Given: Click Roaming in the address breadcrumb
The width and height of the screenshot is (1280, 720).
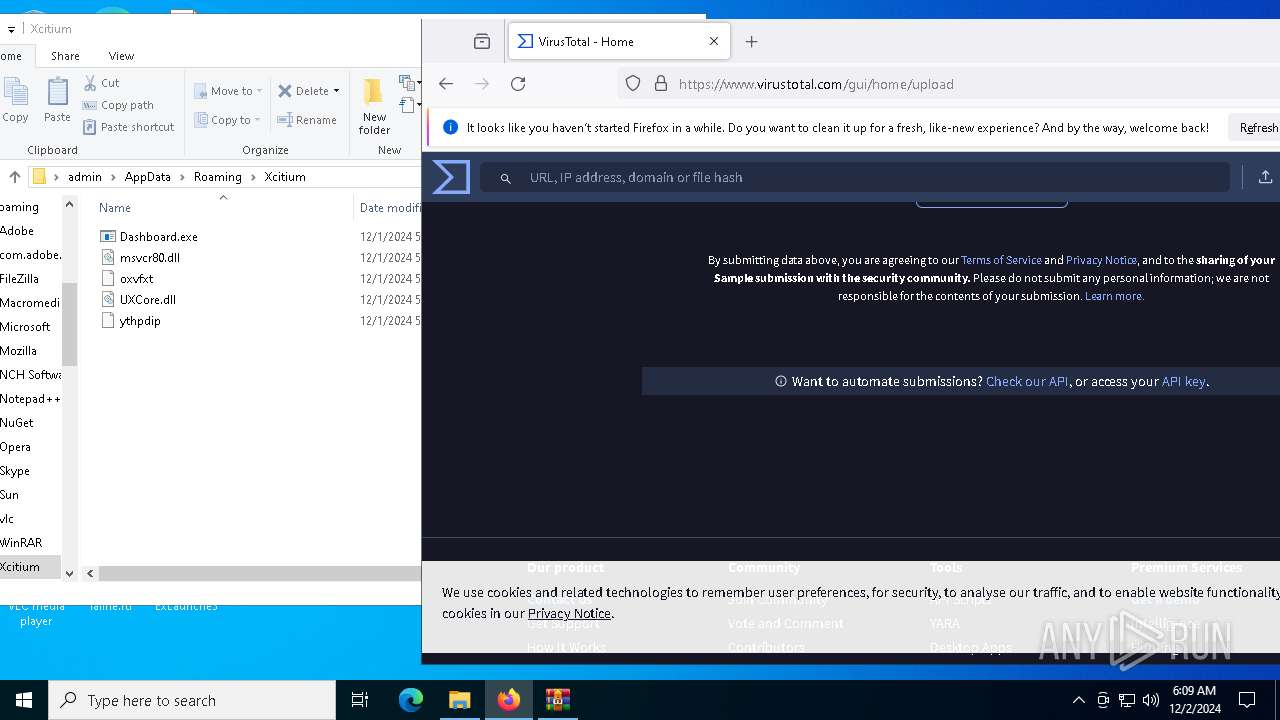Looking at the screenshot, I should click(x=218, y=177).
